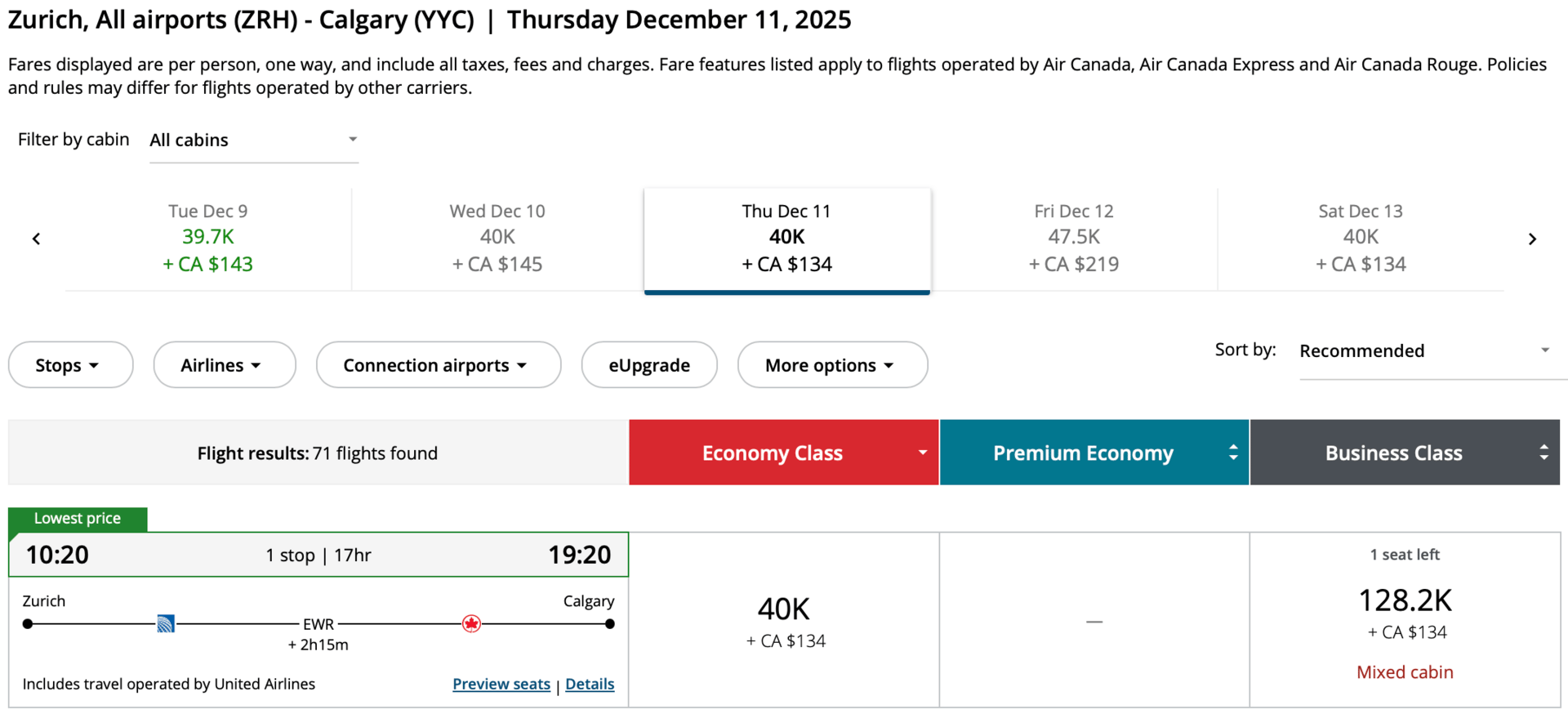Toggle the eUpgrade filter
1568x714 pixels.
[x=649, y=365]
